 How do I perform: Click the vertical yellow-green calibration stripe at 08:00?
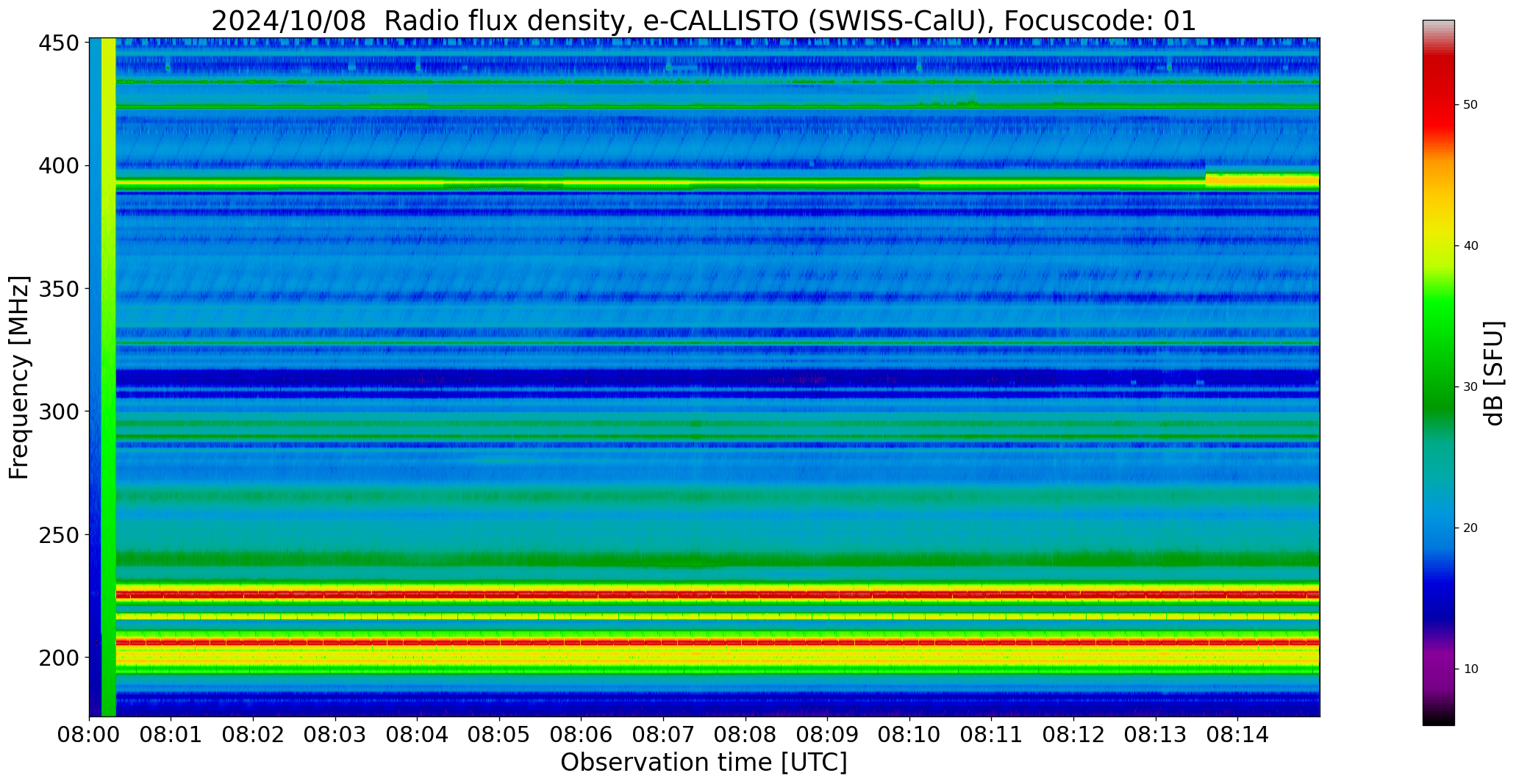point(109,377)
